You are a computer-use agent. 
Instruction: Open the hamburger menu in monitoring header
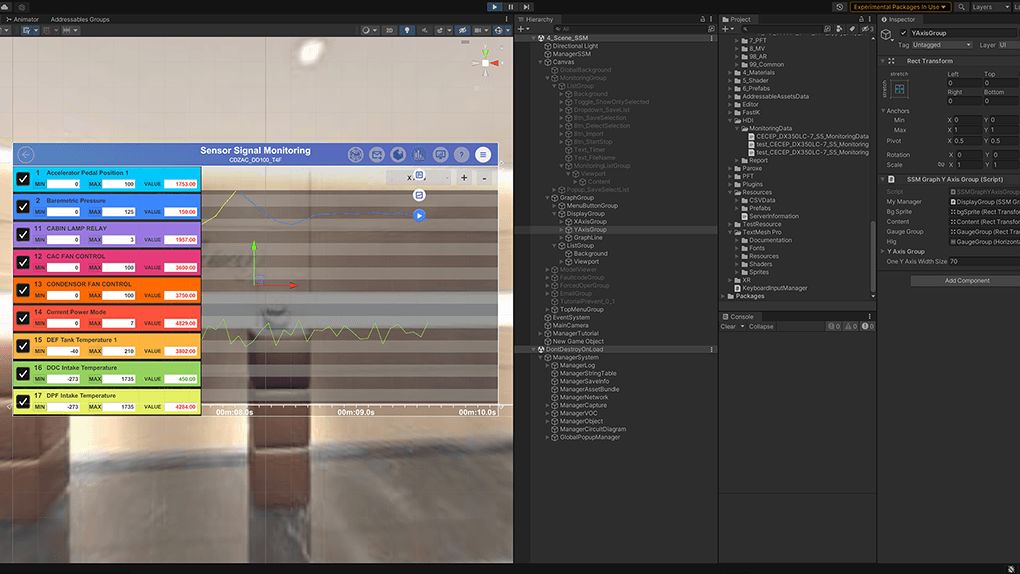(x=483, y=155)
